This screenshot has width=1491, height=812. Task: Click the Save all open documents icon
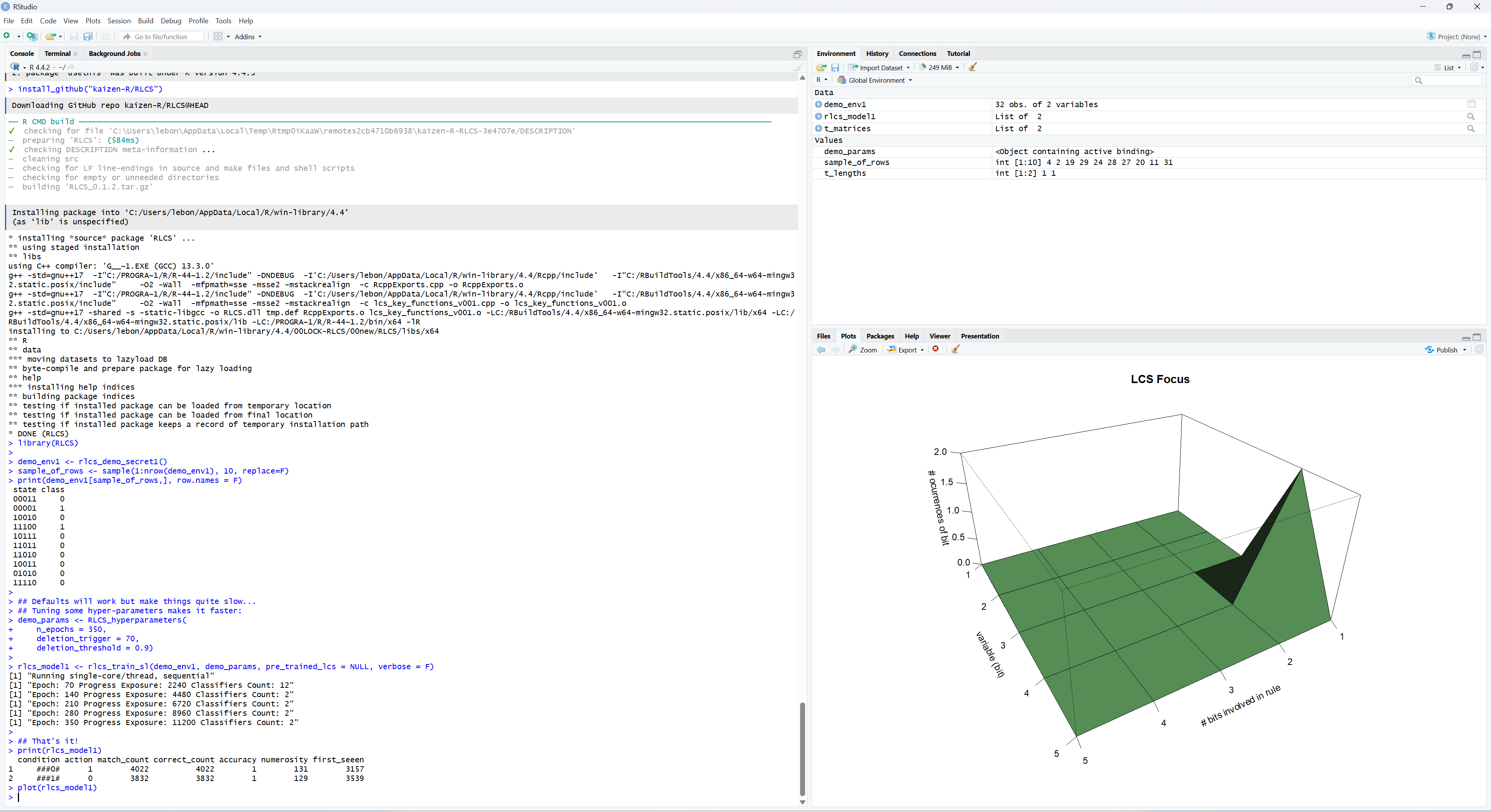pyautogui.click(x=88, y=36)
